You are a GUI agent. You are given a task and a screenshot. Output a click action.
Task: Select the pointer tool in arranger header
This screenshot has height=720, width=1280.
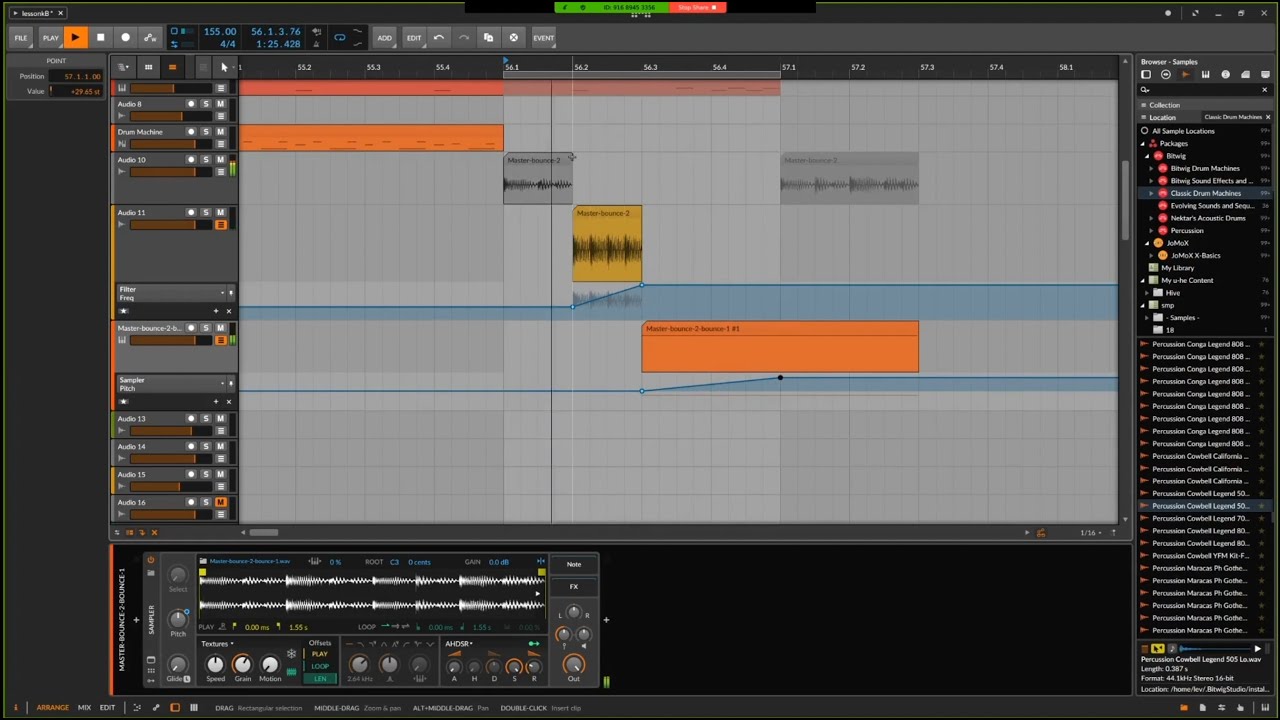point(224,67)
